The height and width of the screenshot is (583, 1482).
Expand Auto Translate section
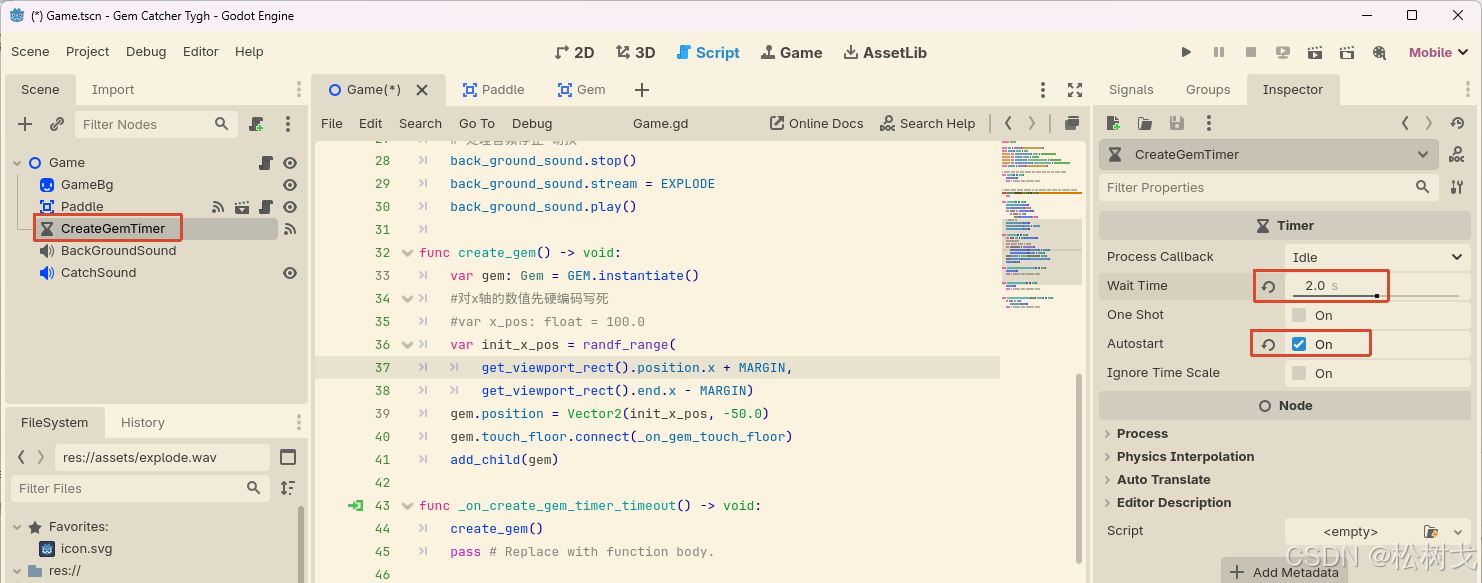(1164, 480)
